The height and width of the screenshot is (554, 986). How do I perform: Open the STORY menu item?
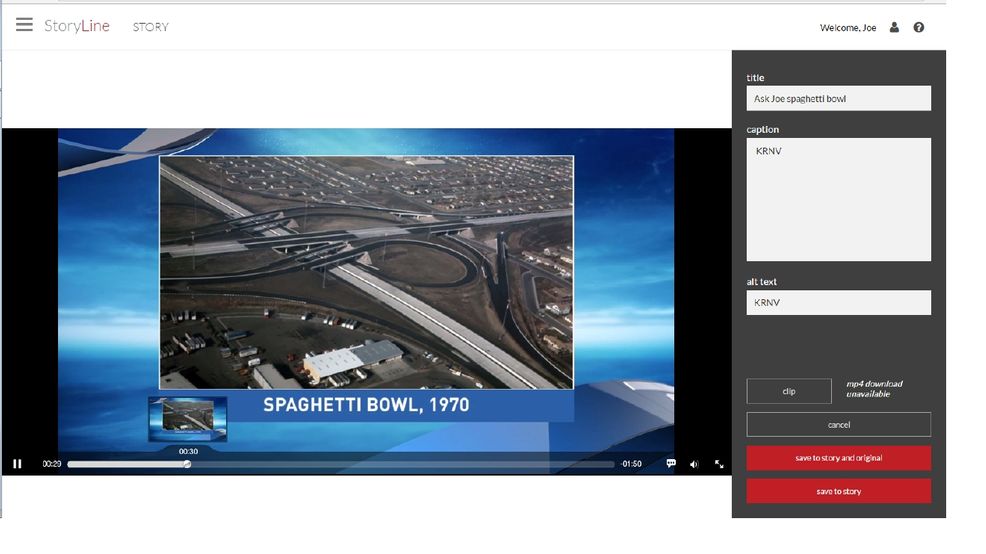(151, 27)
